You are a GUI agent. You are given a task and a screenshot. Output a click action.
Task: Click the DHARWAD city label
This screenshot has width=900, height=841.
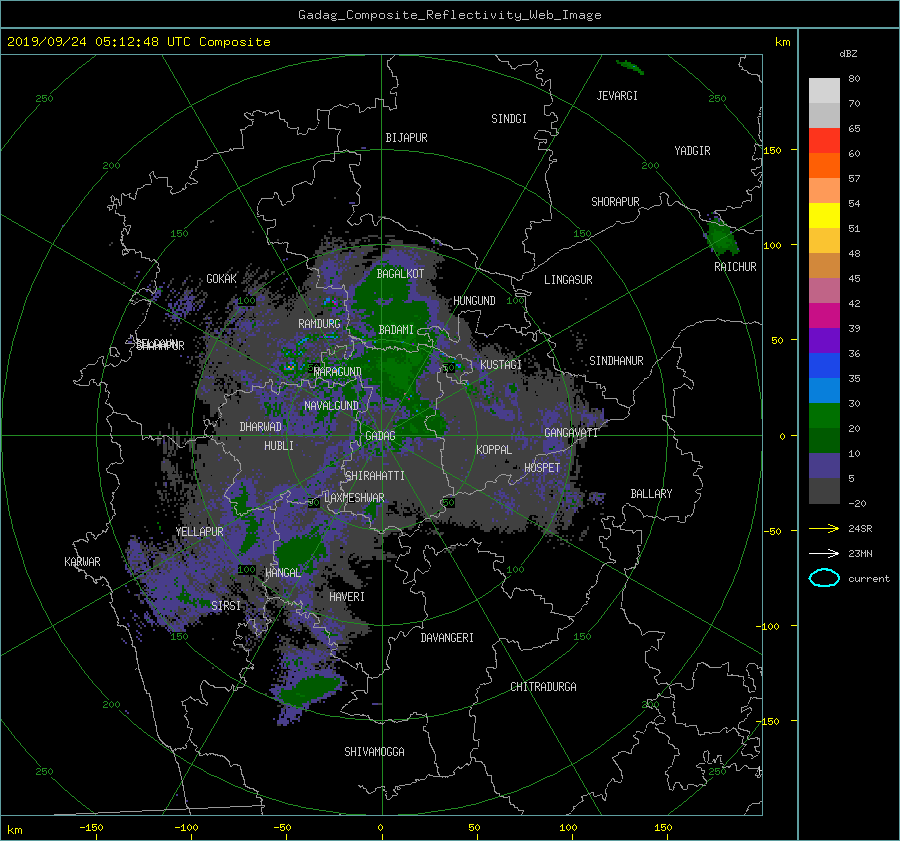[260, 427]
